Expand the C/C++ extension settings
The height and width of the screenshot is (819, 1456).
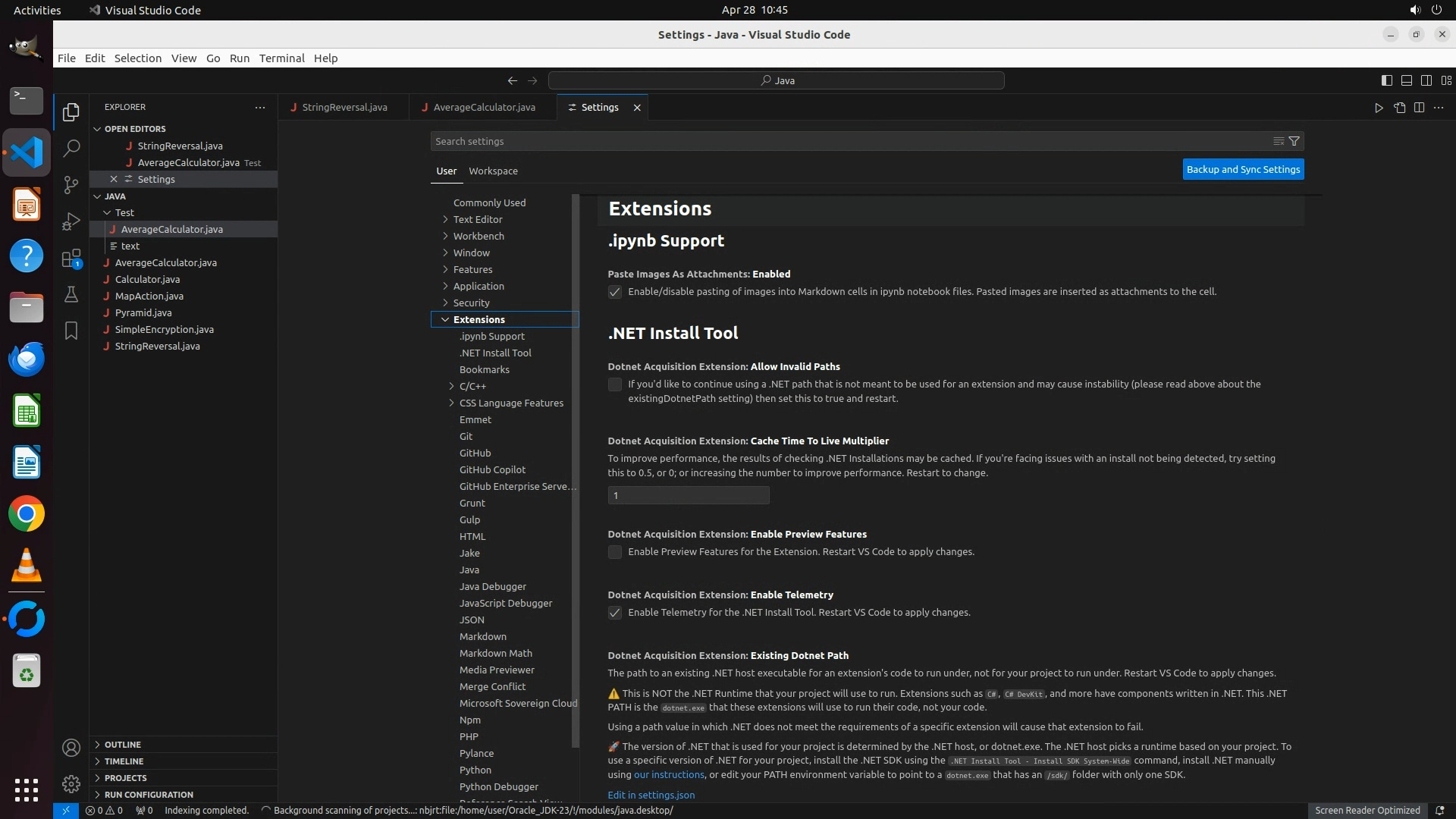472,386
